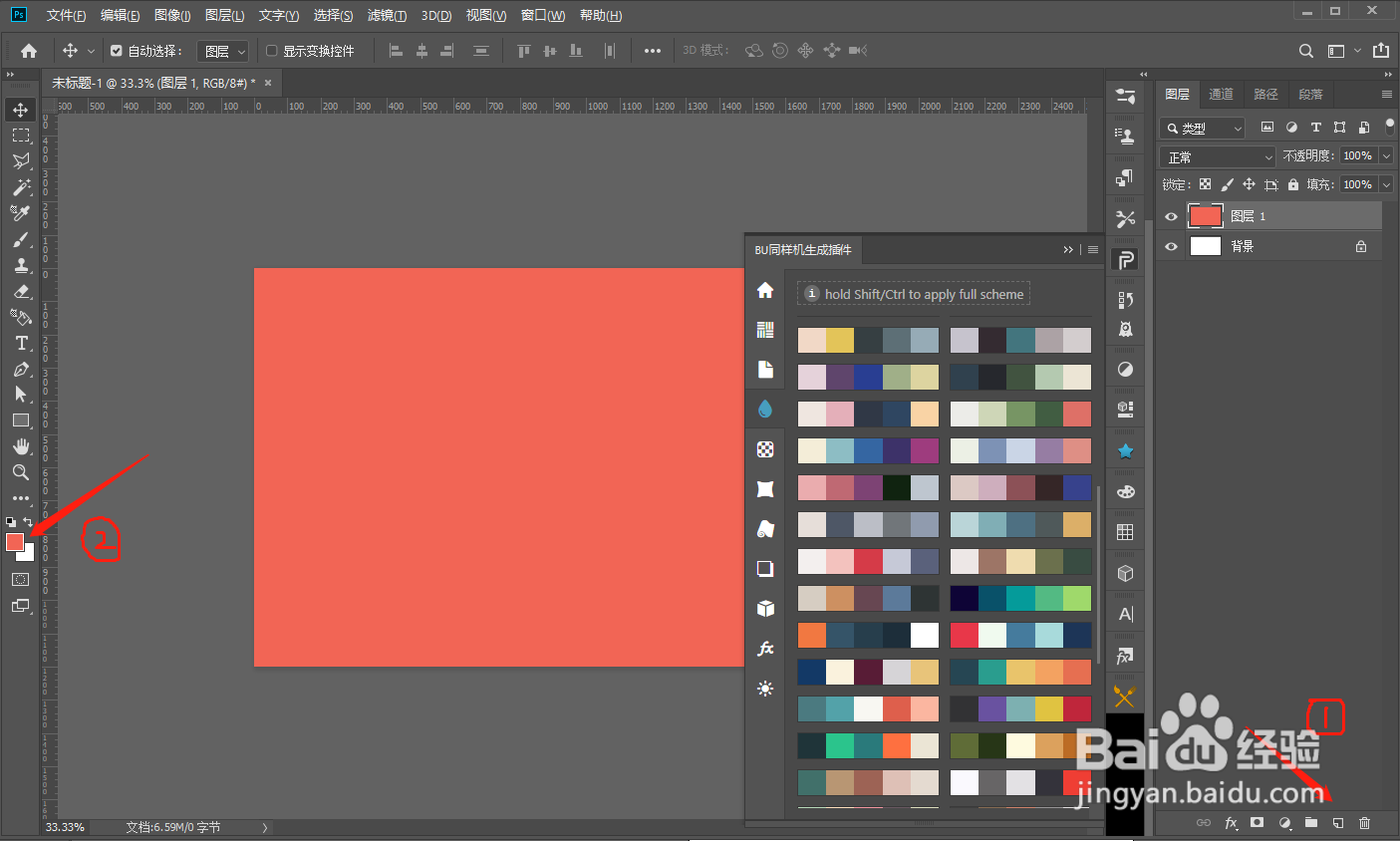Click share button at top right
This screenshot has width=1400, height=841.
point(1381,51)
